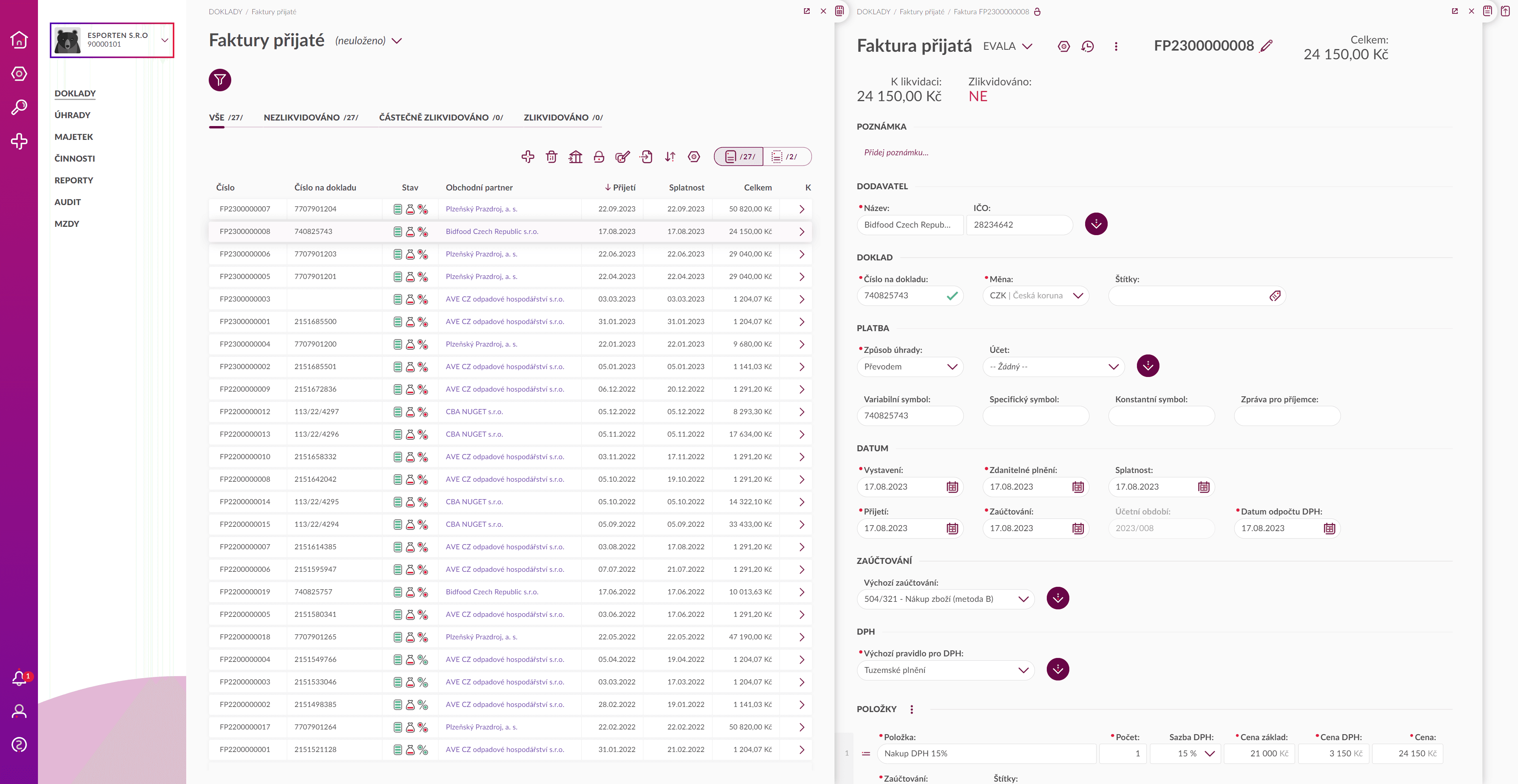
Task: Open notifications bell with red badge
Action: (x=20, y=678)
